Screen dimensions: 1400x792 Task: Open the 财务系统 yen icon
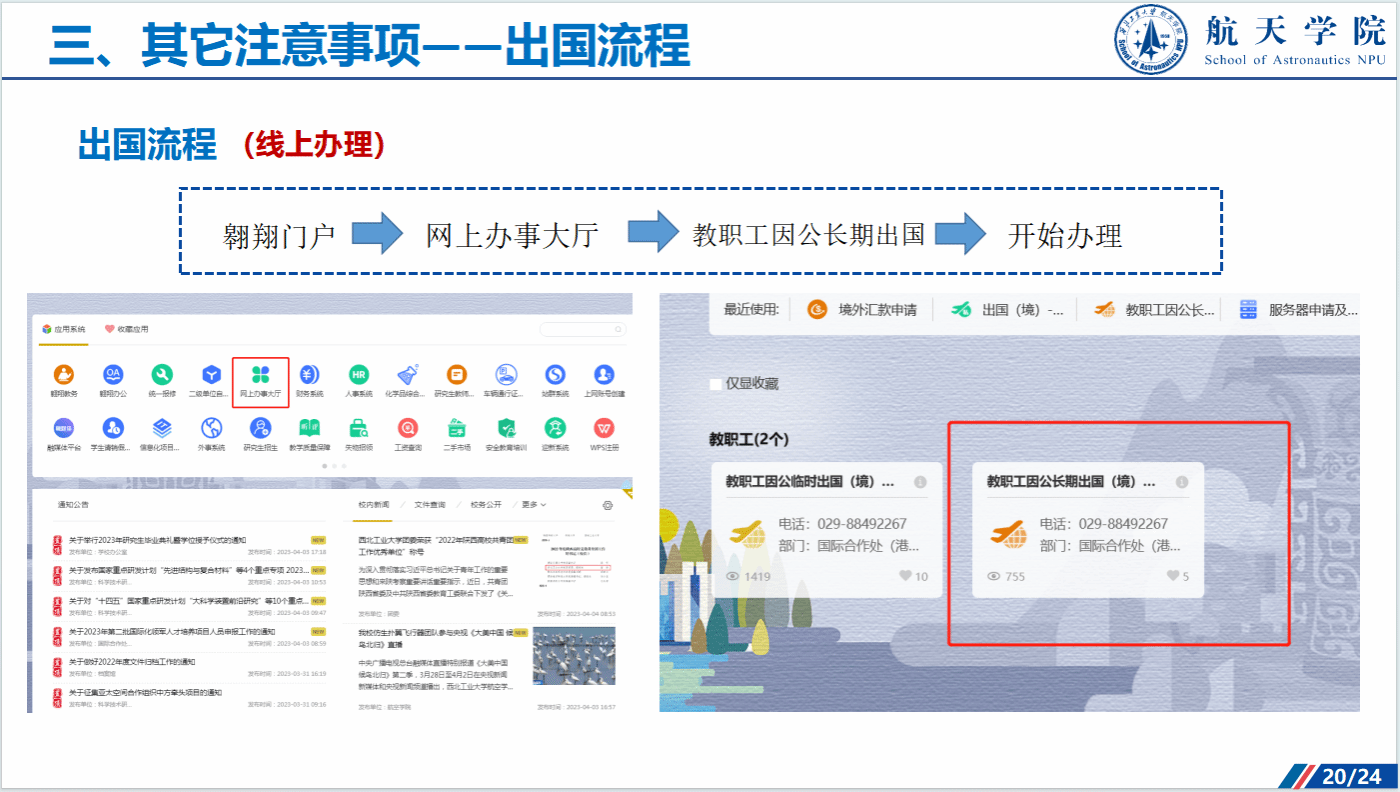(x=309, y=376)
